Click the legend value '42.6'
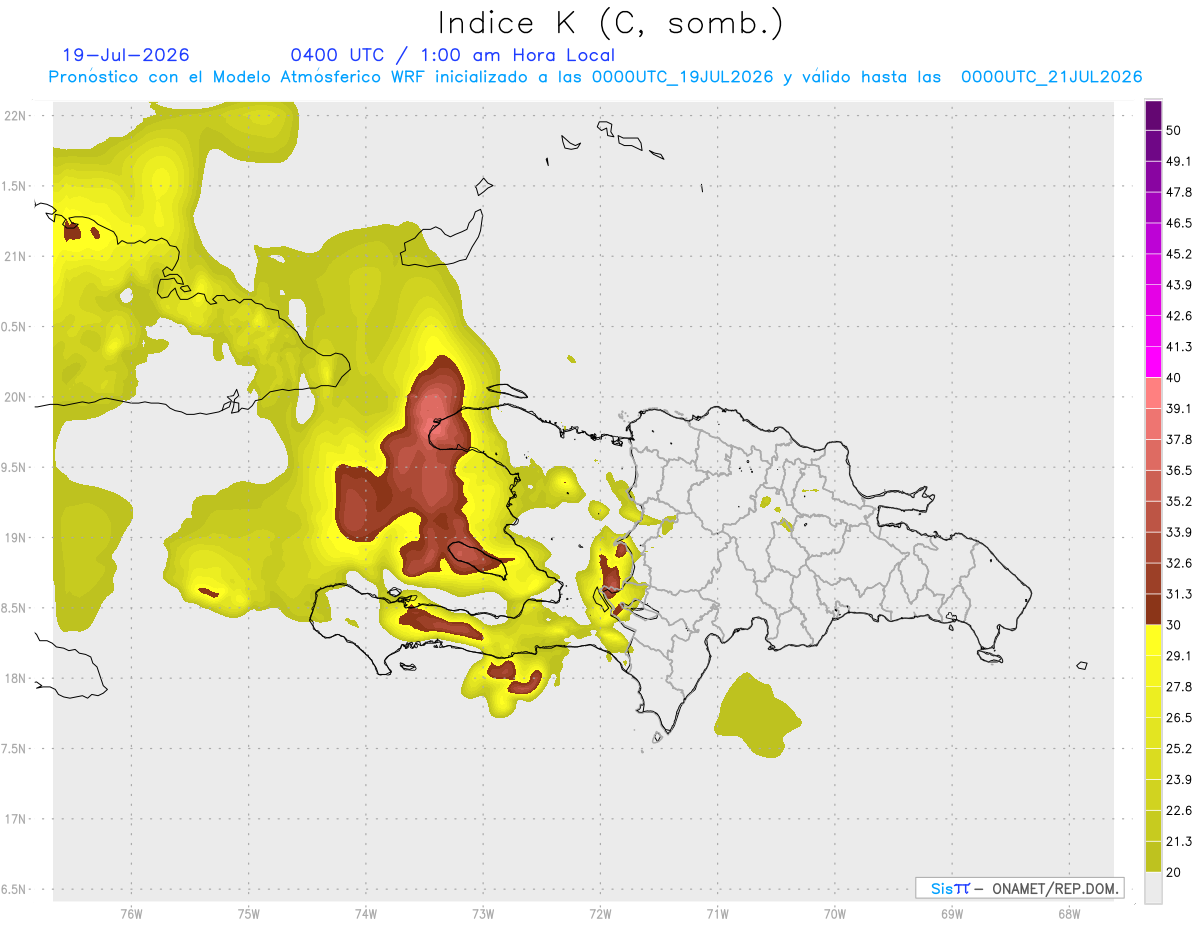 pyautogui.click(x=1179, y=316)
